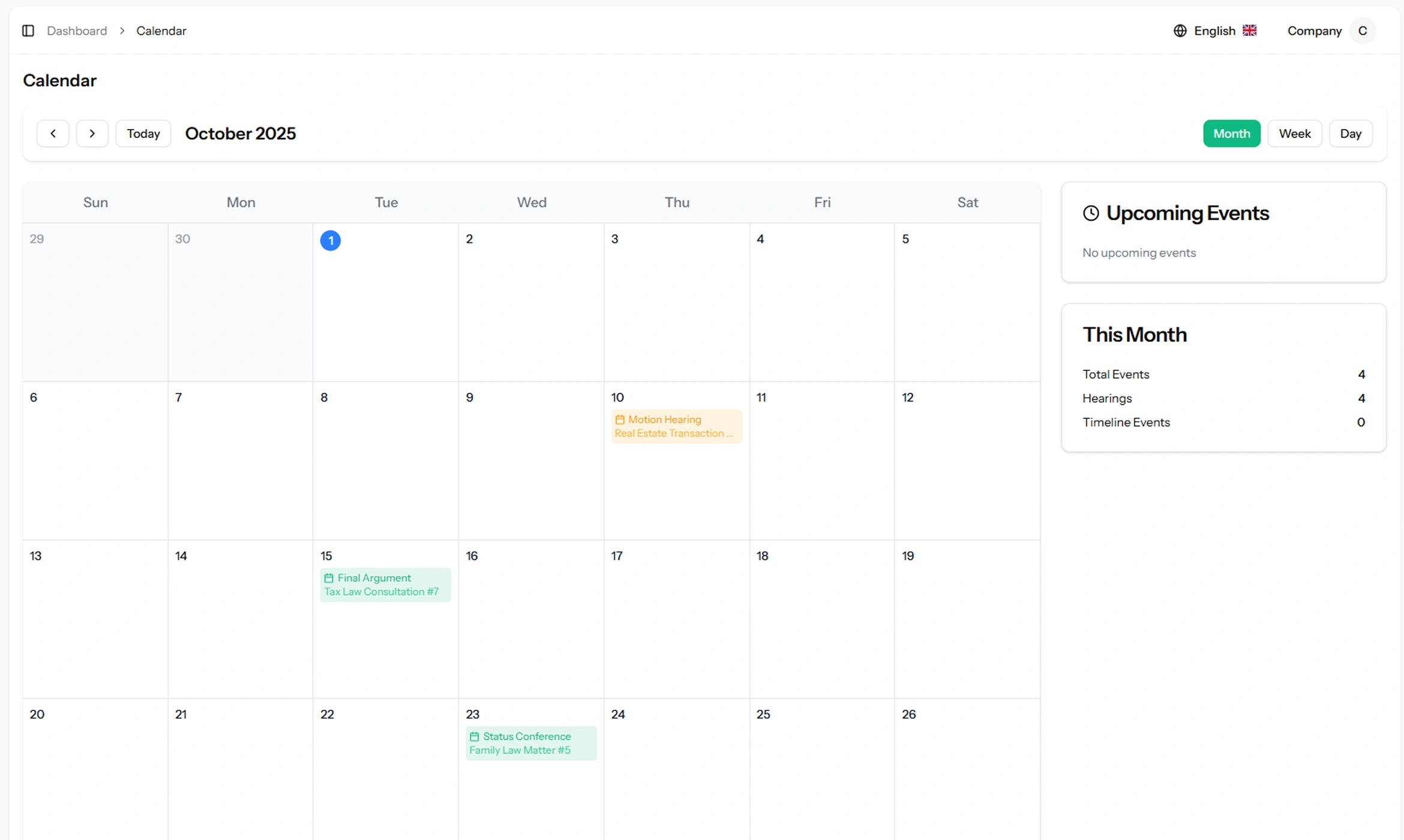Go to next month arrow
The image size is (1404, 840).
click(92, 133)
